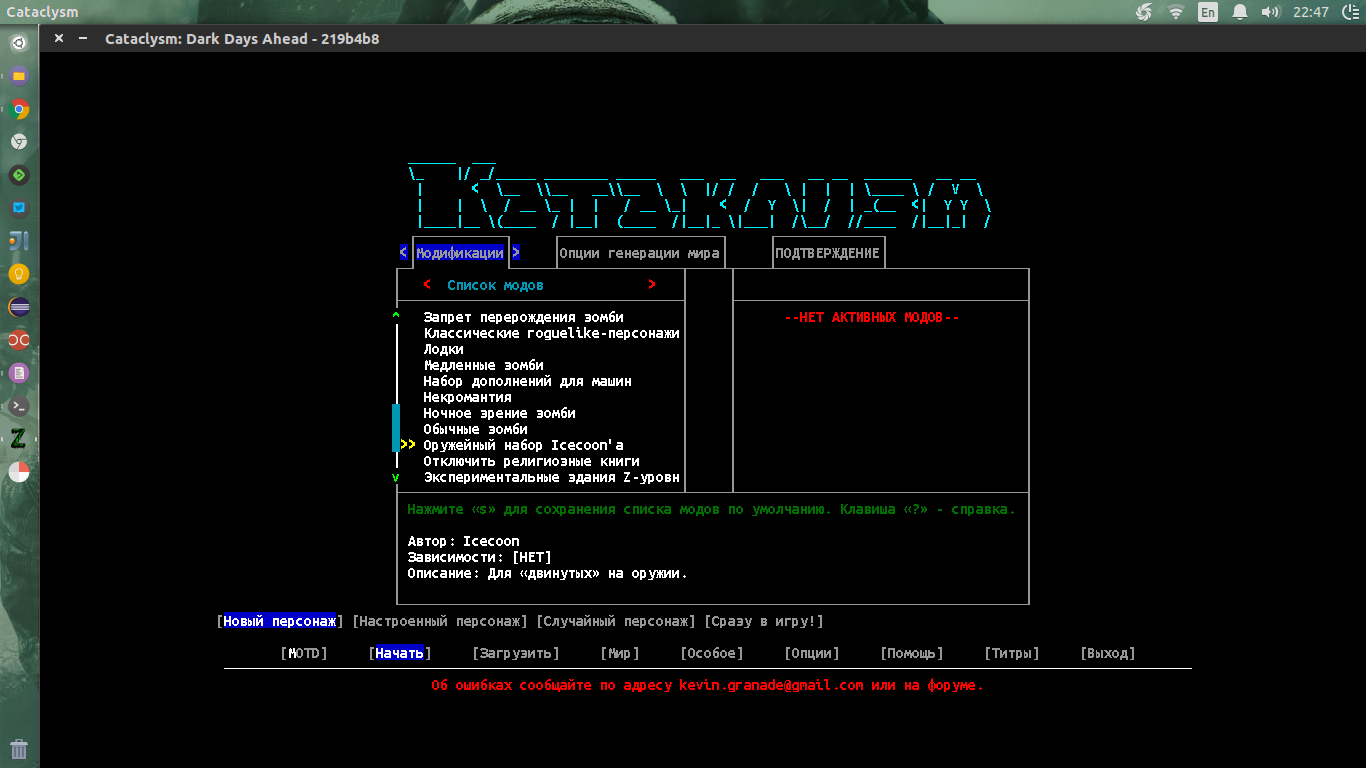Viewport: 1366px width, 768px height.
Task: Open the sound volume indicator
Action: tap(1270, 12)
